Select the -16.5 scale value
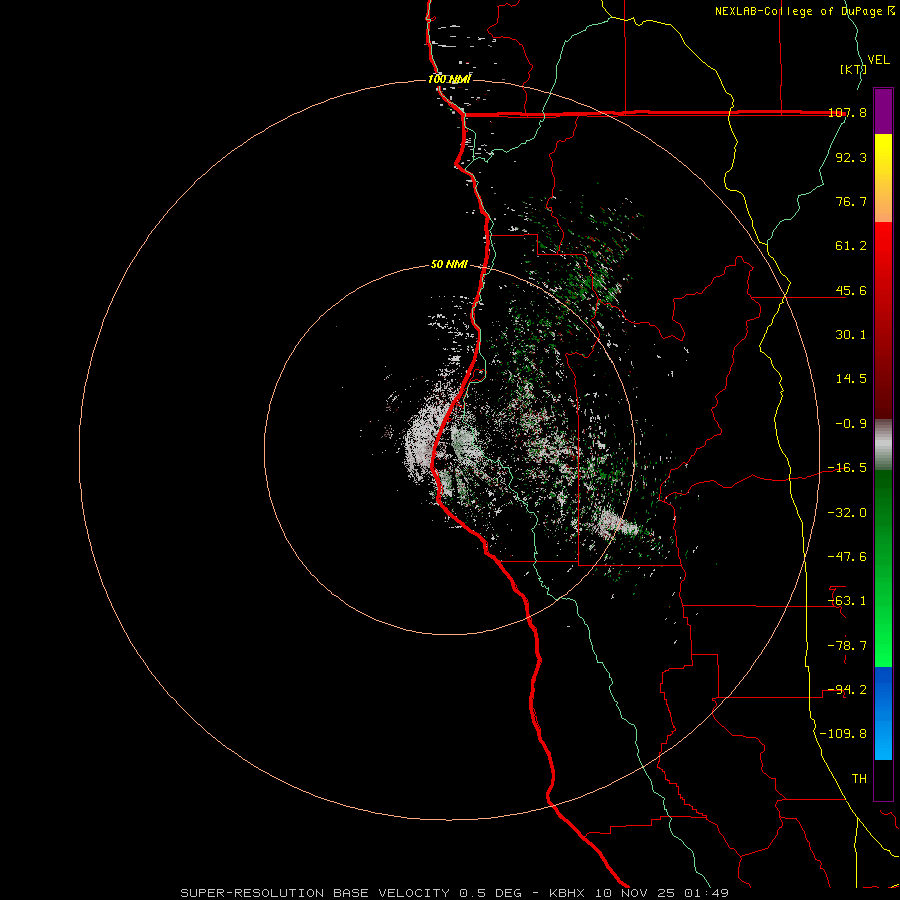 tap(847, 468)
